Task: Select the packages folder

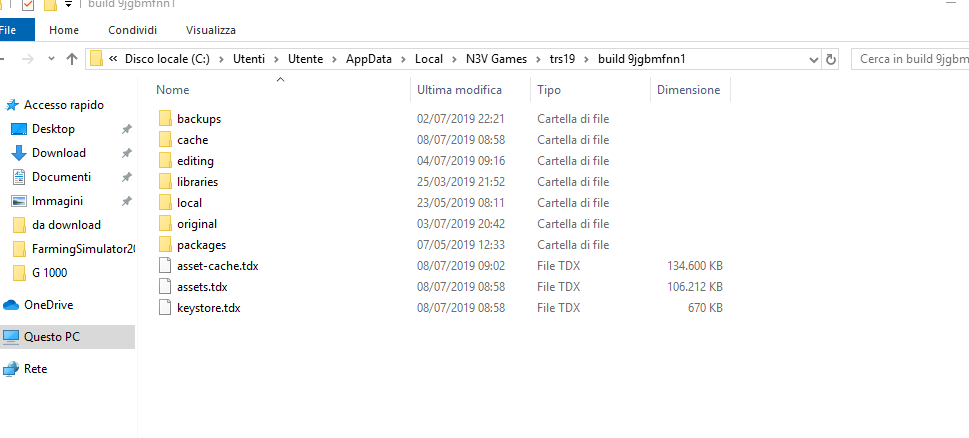Action: (201, 245)
